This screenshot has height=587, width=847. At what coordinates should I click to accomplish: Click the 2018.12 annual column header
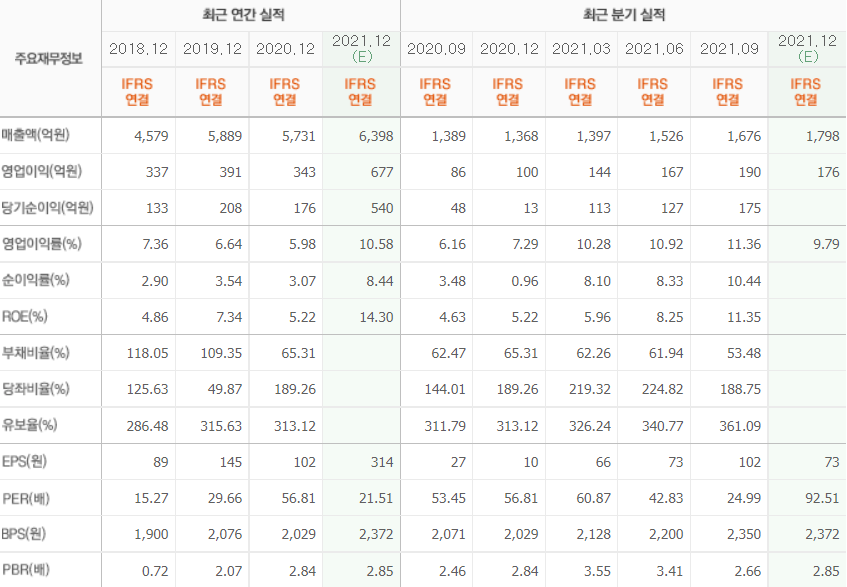[138, 49]
